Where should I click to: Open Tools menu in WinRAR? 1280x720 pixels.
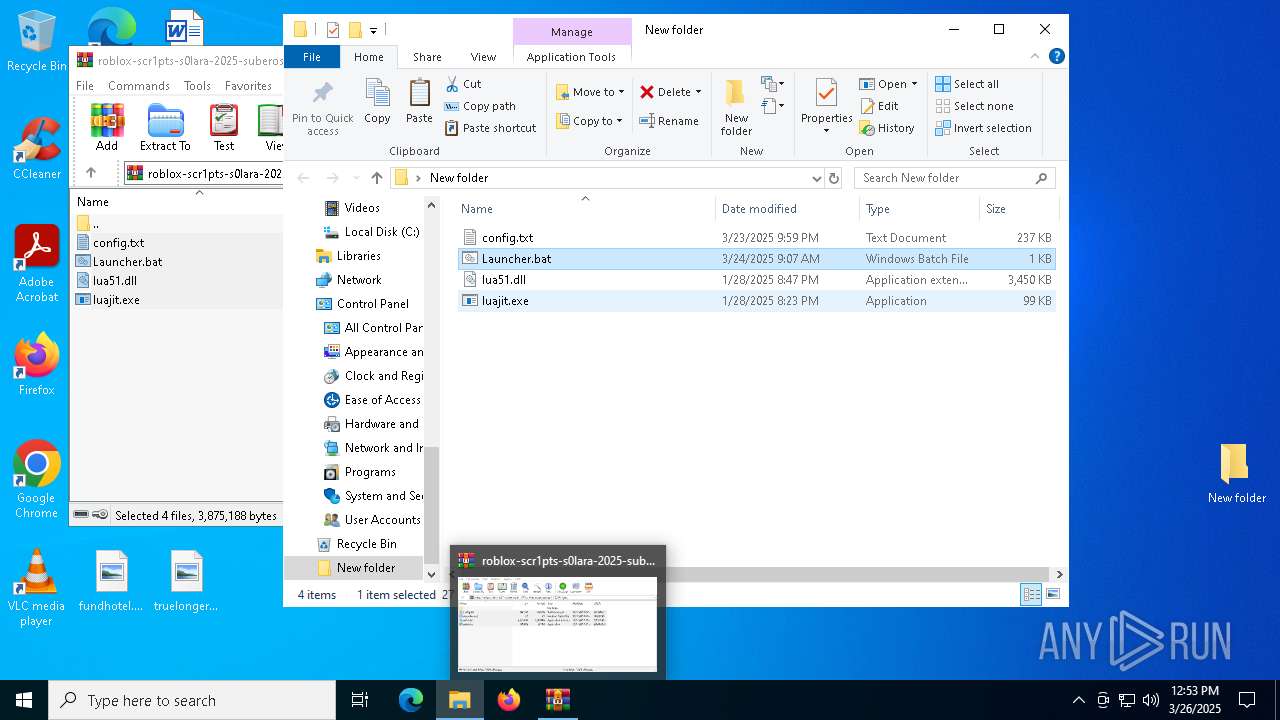tap(197, 86)
